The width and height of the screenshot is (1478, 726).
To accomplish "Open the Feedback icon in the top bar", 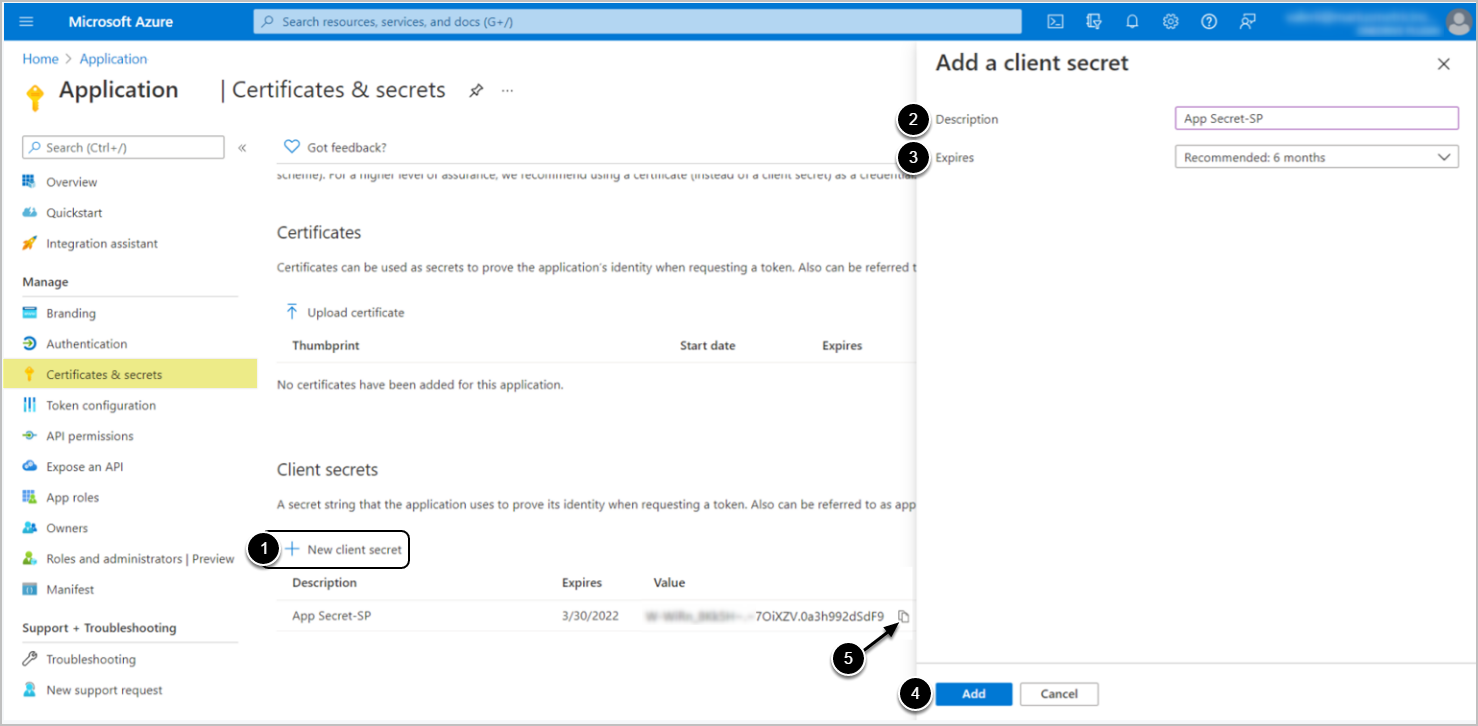I will click(1247, 21).
